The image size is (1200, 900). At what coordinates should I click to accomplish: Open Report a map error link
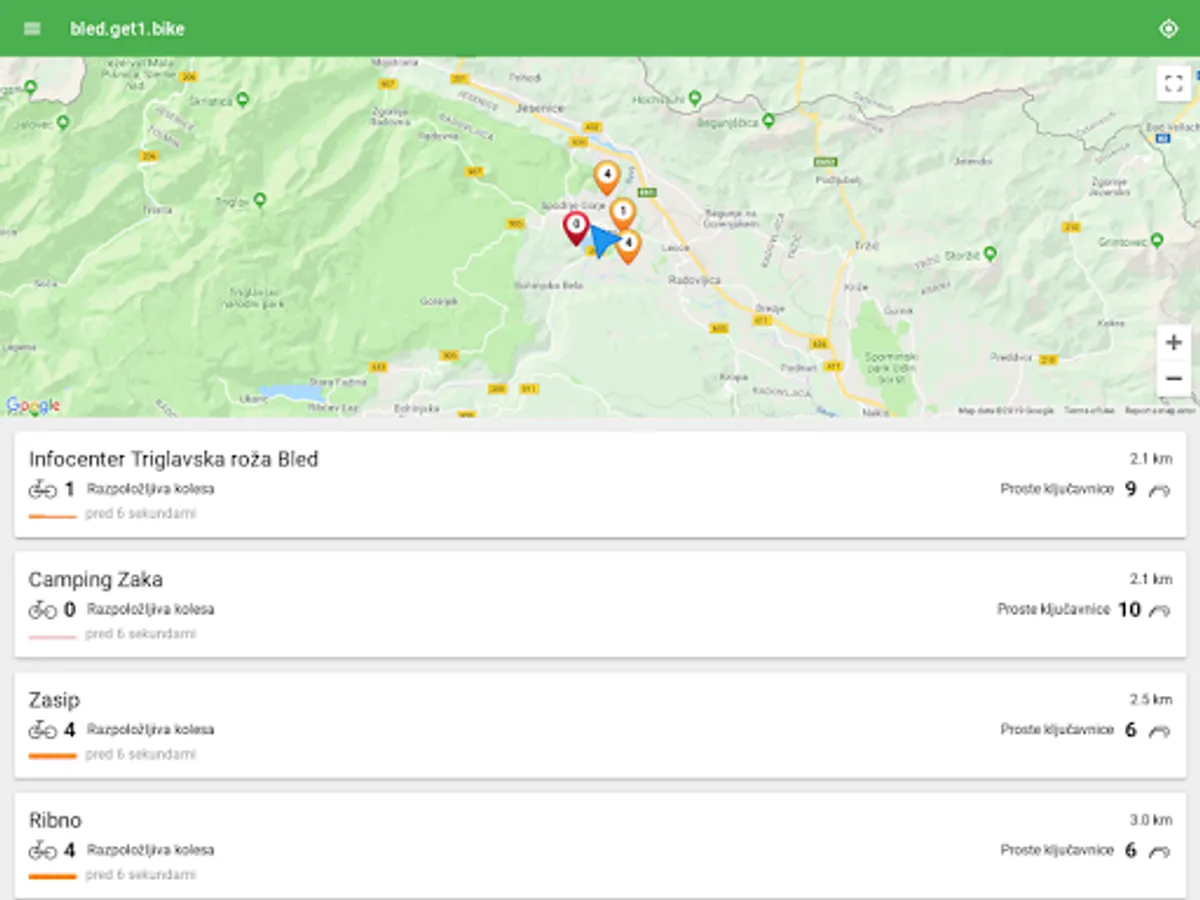click(x=1159, y=410)
